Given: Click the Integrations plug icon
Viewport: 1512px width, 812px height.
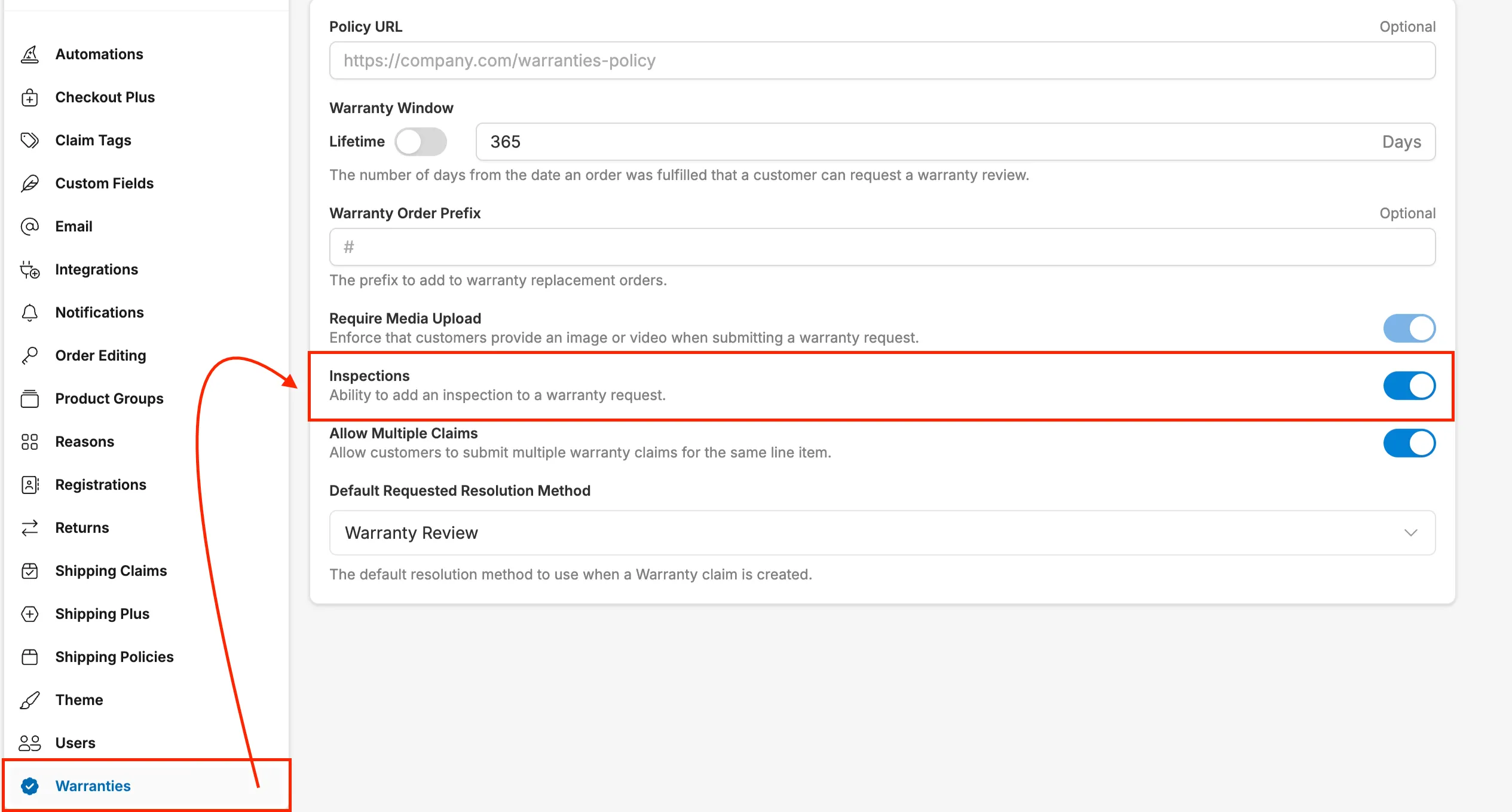Looking at the screenshot, I should coord(30,270).
